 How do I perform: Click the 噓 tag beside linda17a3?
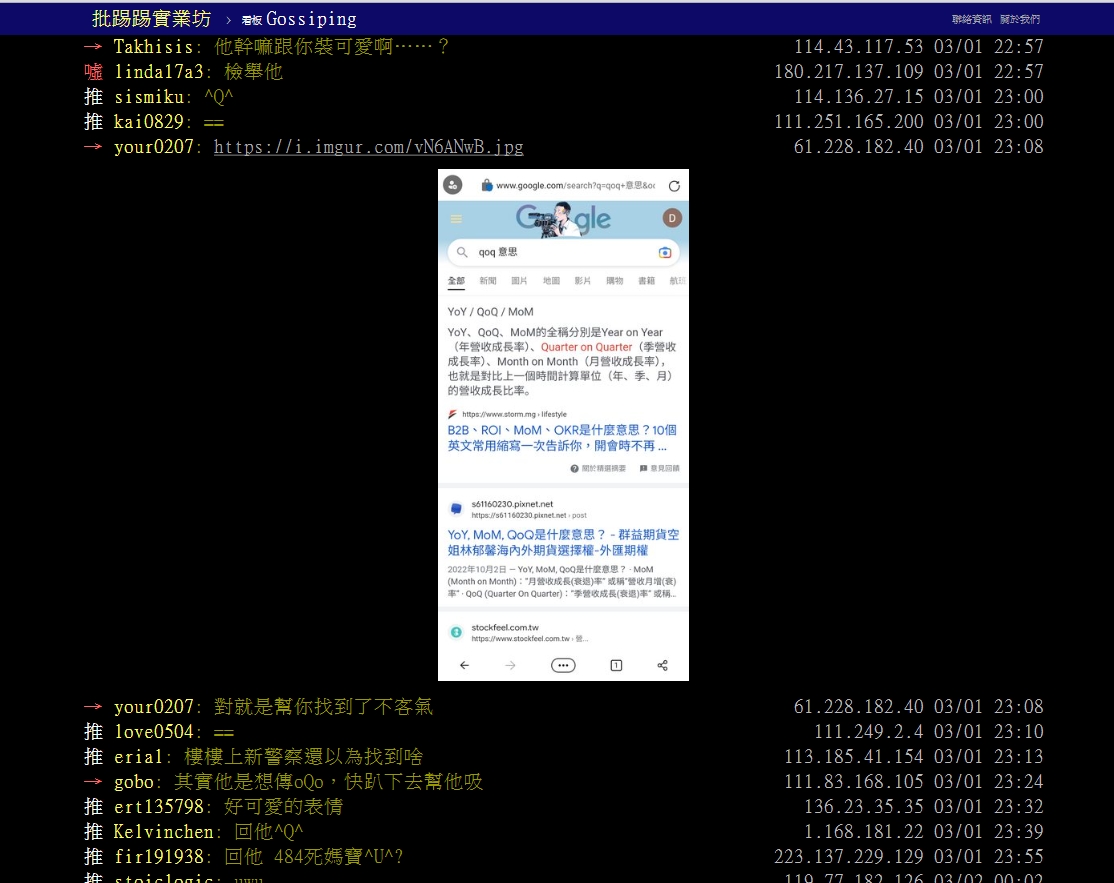coord(94,72)
